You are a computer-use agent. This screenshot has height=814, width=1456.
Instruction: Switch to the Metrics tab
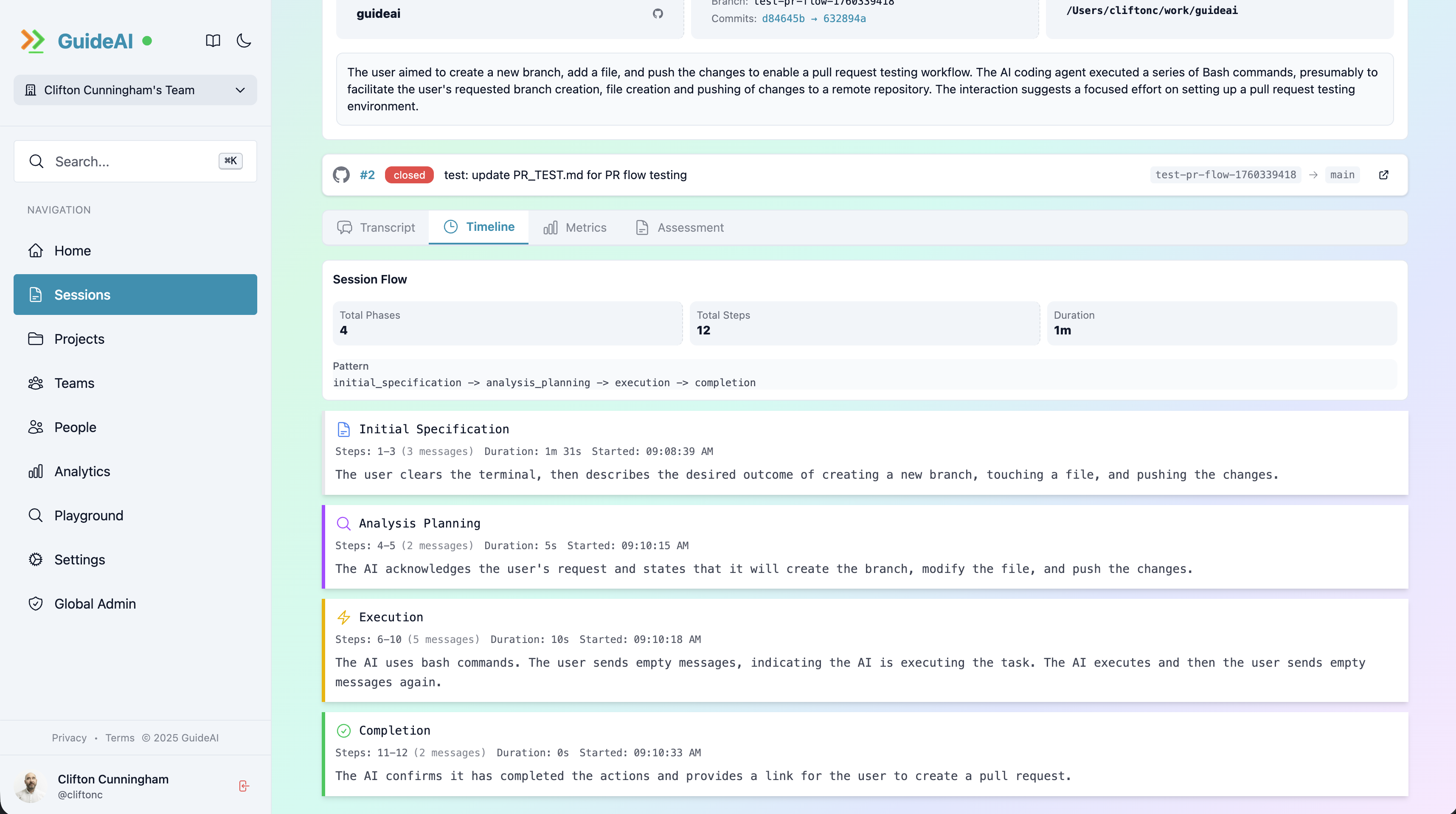coord(575,227)
